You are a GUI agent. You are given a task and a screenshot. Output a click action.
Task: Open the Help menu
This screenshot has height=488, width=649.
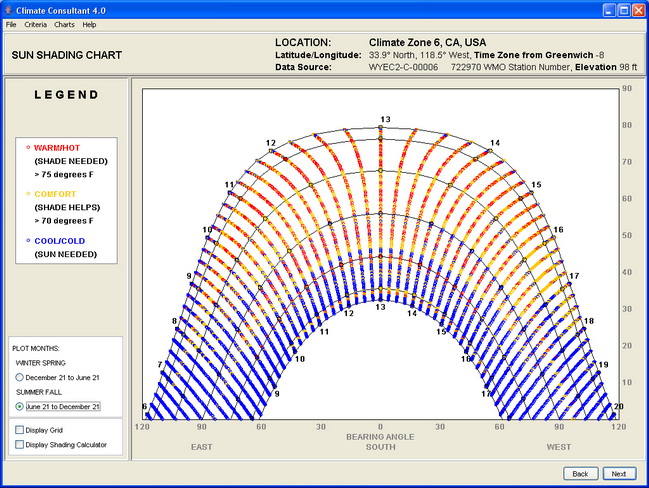(x=89, y=24)
